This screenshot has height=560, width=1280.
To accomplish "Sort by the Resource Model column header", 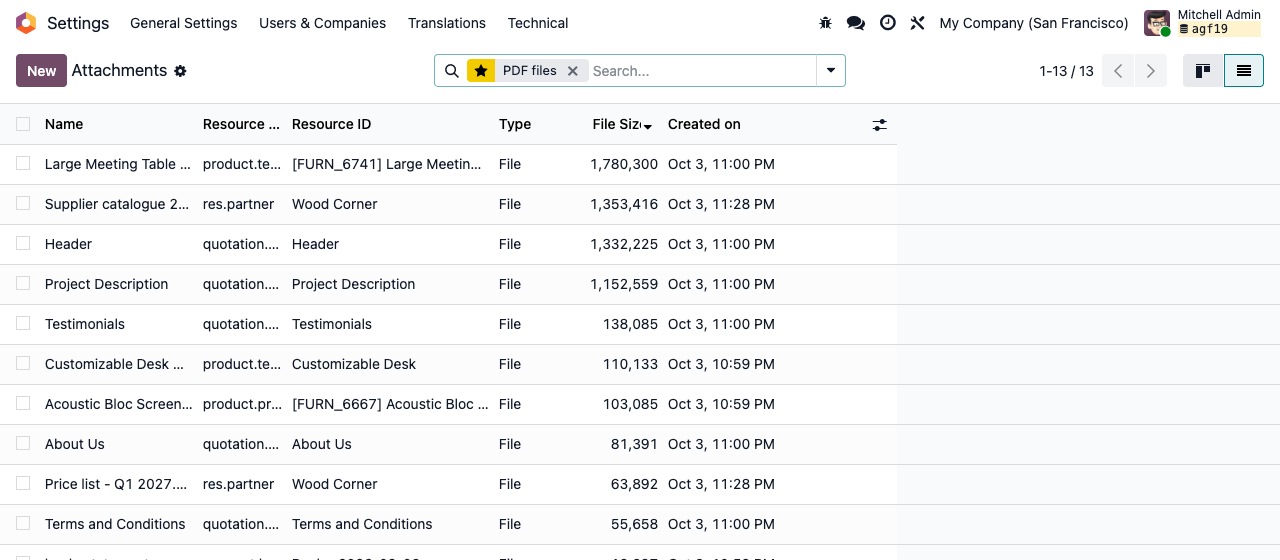I will (241, 124).
